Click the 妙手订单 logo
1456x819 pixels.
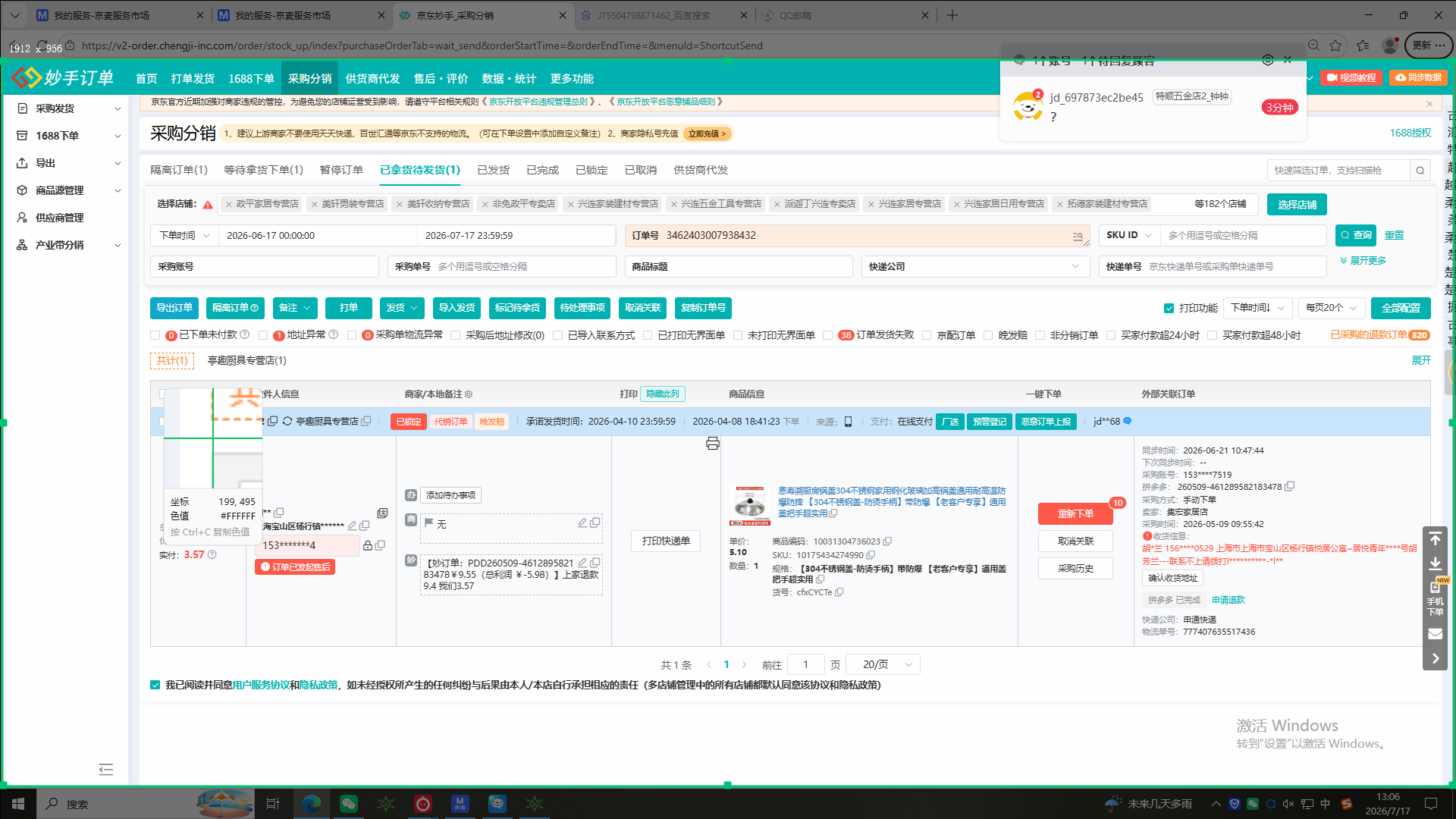point(63,77)
